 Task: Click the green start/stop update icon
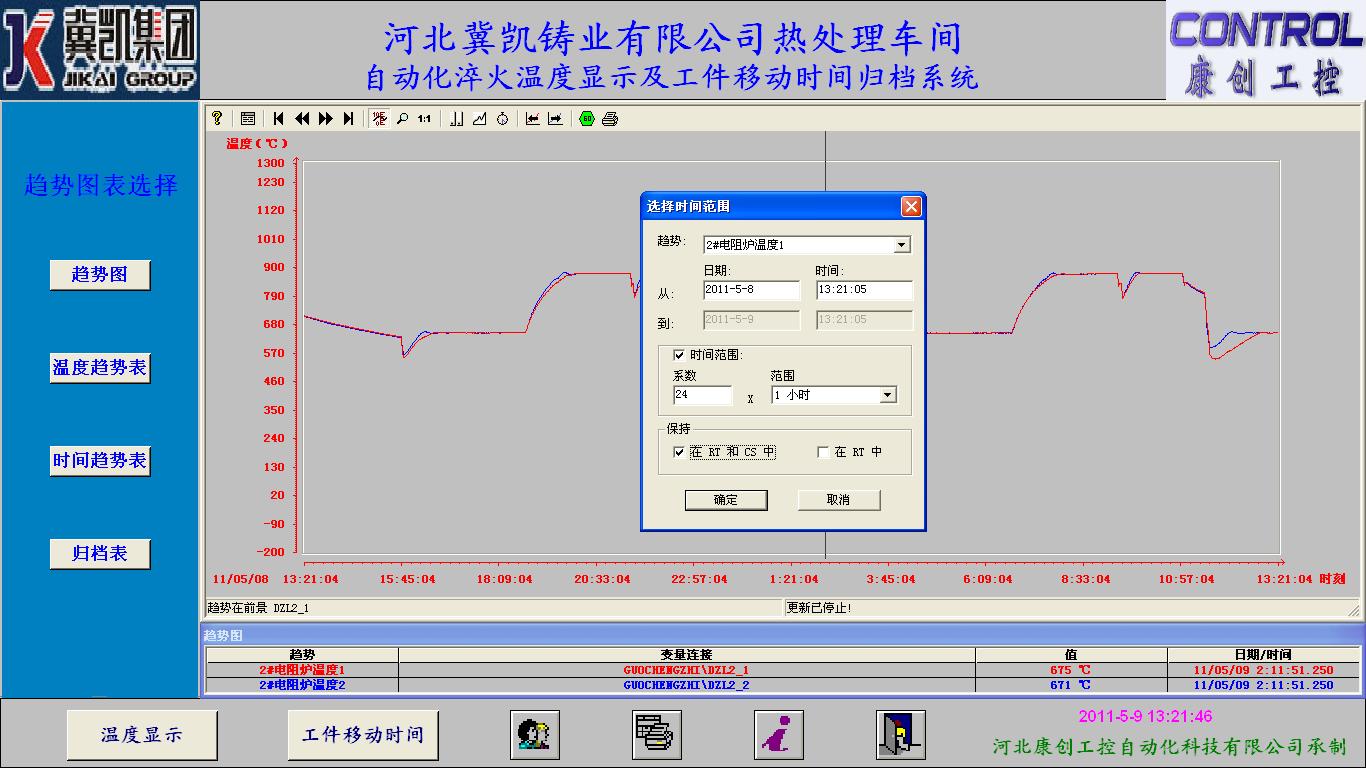tap(587, 119)
